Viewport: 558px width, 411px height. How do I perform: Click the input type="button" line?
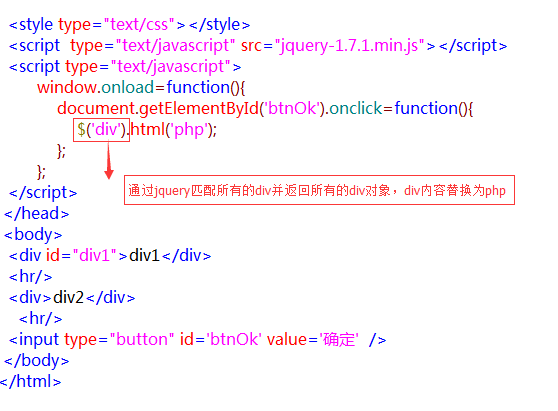[x=198, y=339]
